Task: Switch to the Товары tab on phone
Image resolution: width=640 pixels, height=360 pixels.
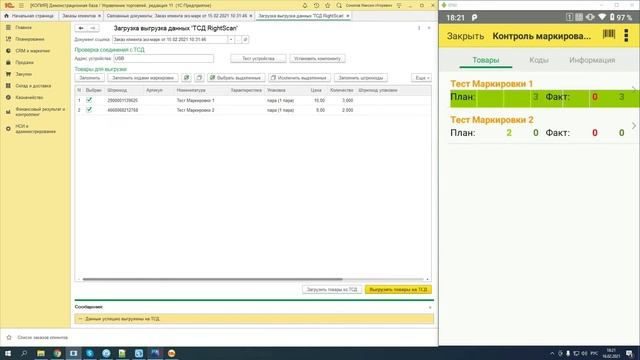Action: coord(486,60)
